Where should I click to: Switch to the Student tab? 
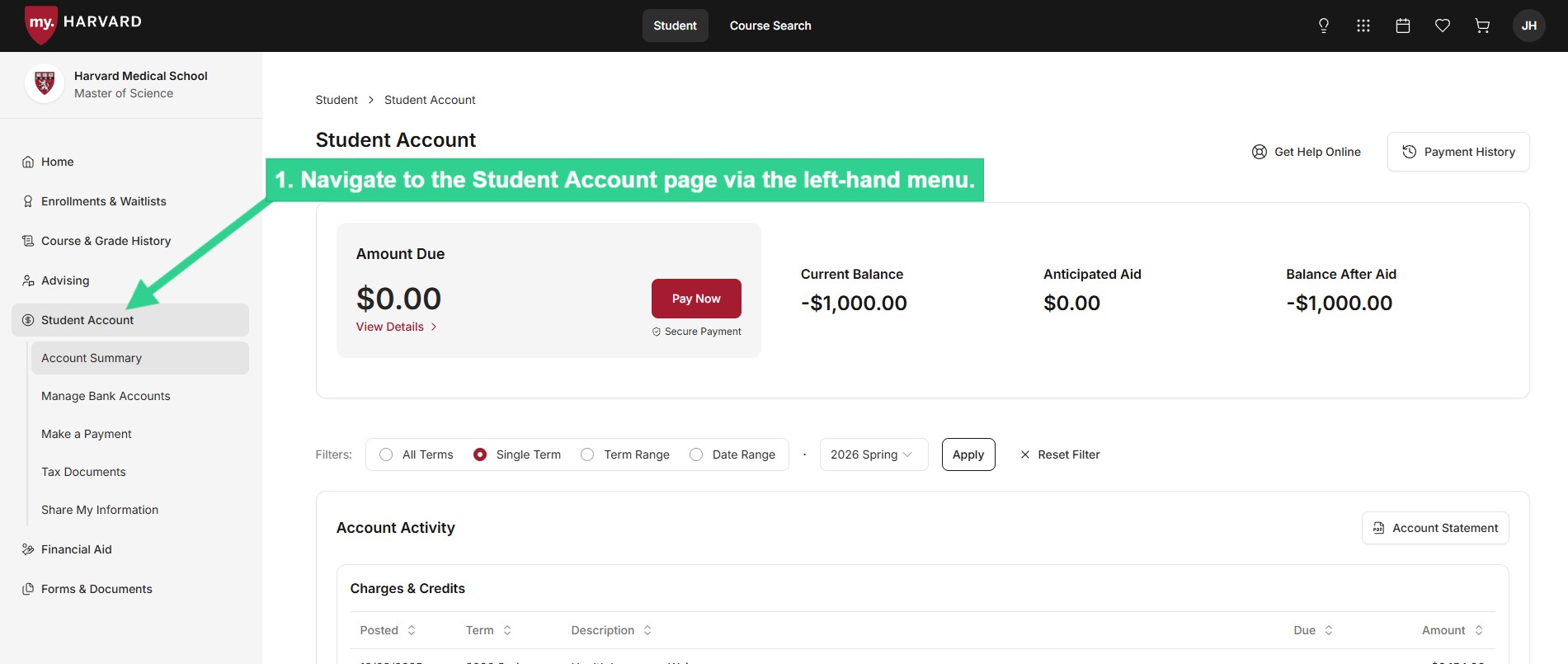point(676,26)
